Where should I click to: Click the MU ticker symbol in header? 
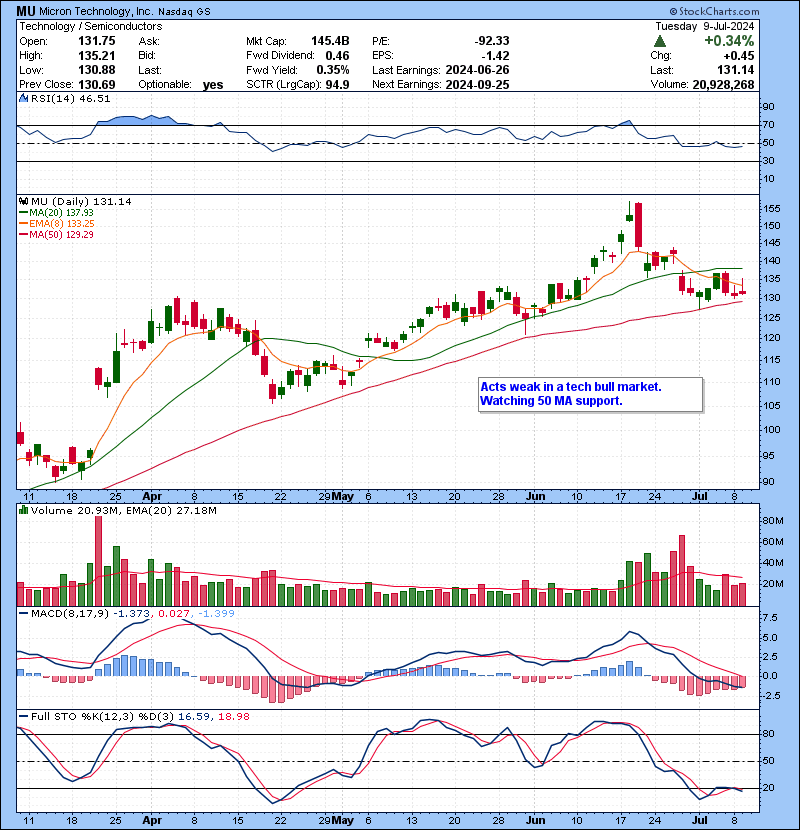25,11
